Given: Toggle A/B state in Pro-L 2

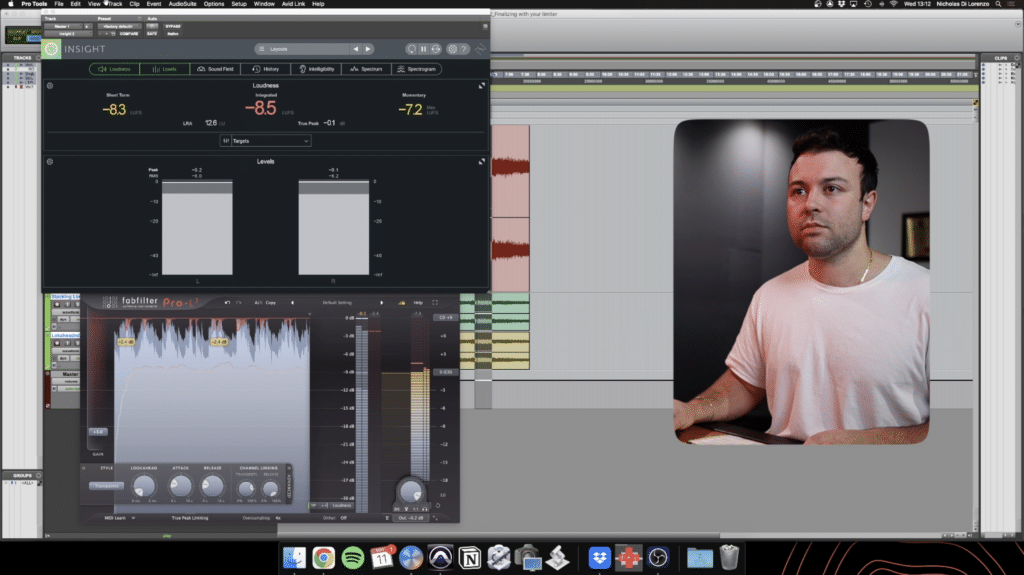Looking at the screenshot, I should pos(258,303).
